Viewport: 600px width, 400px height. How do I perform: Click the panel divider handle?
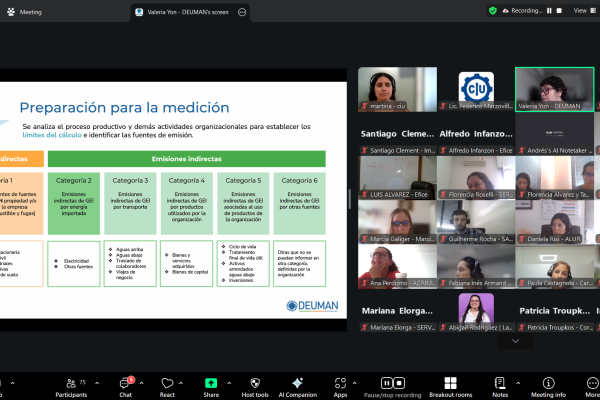click(349, 199)
